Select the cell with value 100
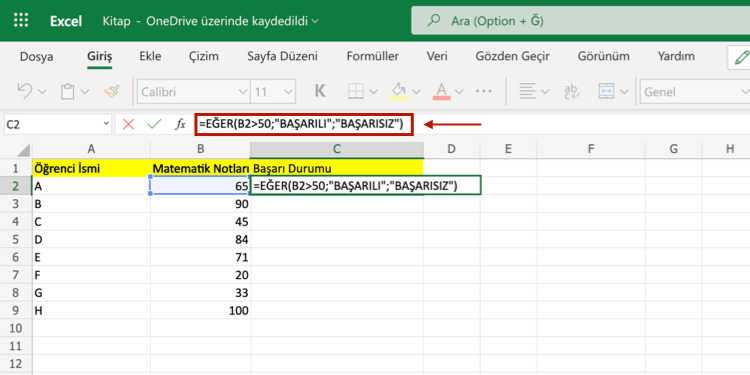 point(200,311)
